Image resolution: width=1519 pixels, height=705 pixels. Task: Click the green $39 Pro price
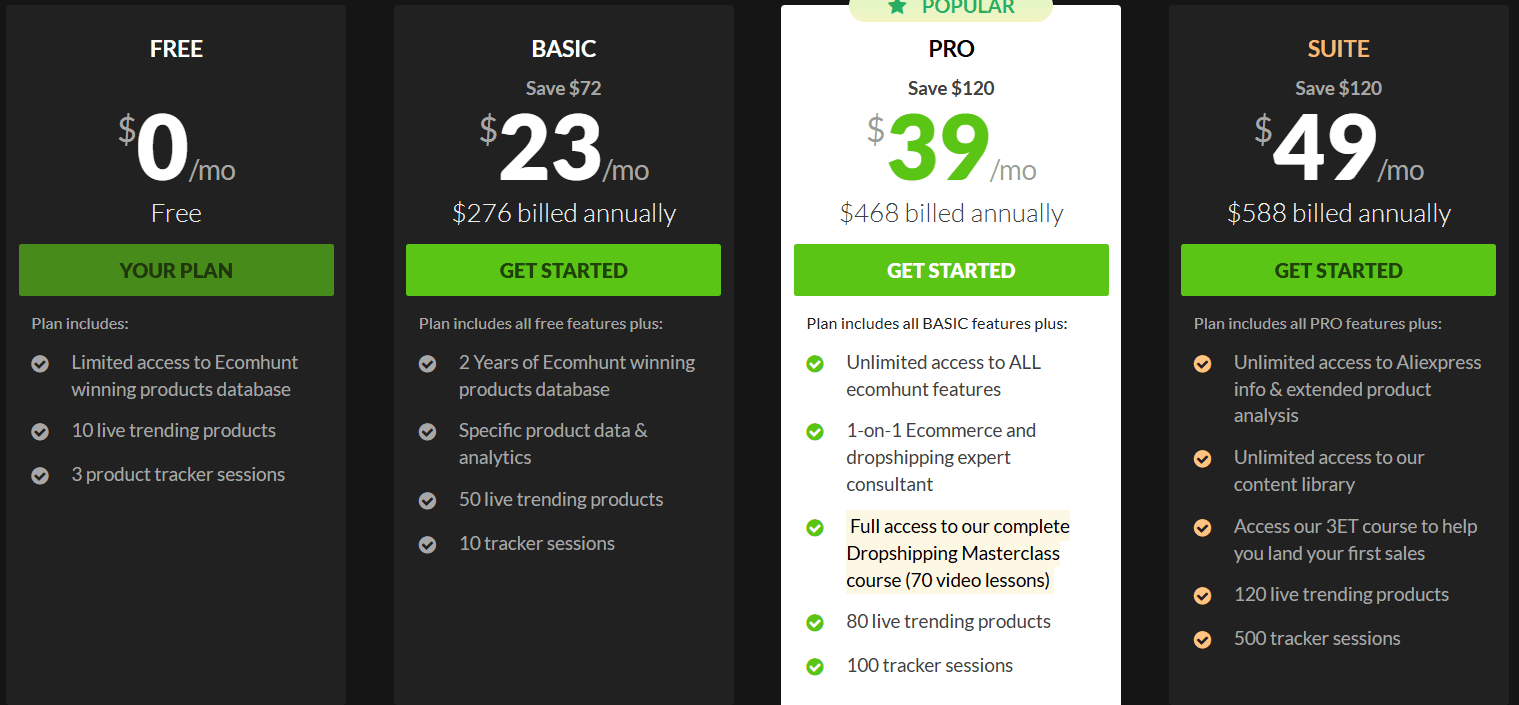click(x=938, y=150)
